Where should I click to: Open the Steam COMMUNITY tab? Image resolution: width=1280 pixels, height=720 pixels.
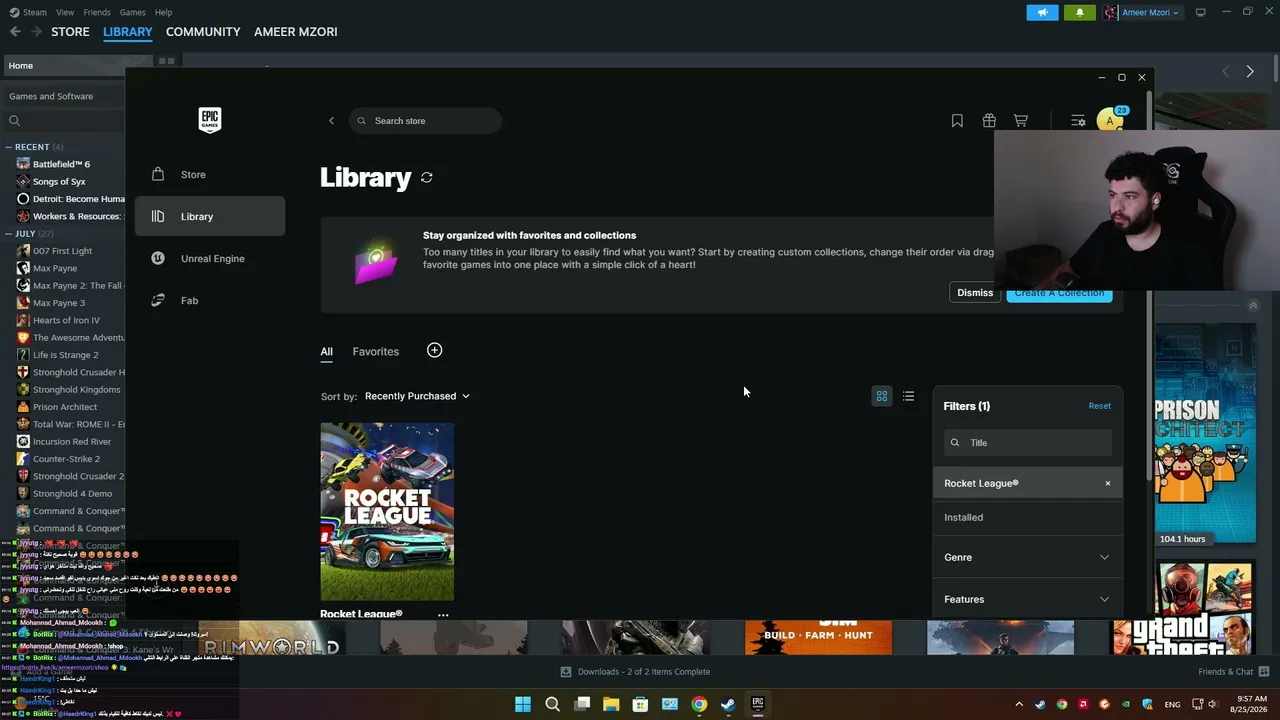(203, 32)
